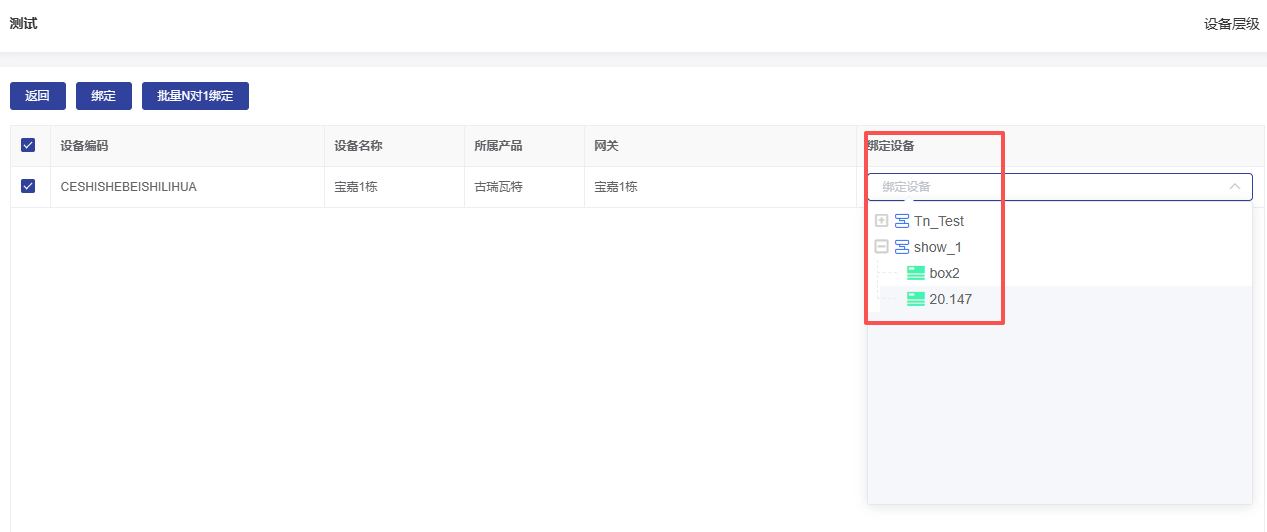Click the green box2 device icon
1267x532 pixels.
916,273
